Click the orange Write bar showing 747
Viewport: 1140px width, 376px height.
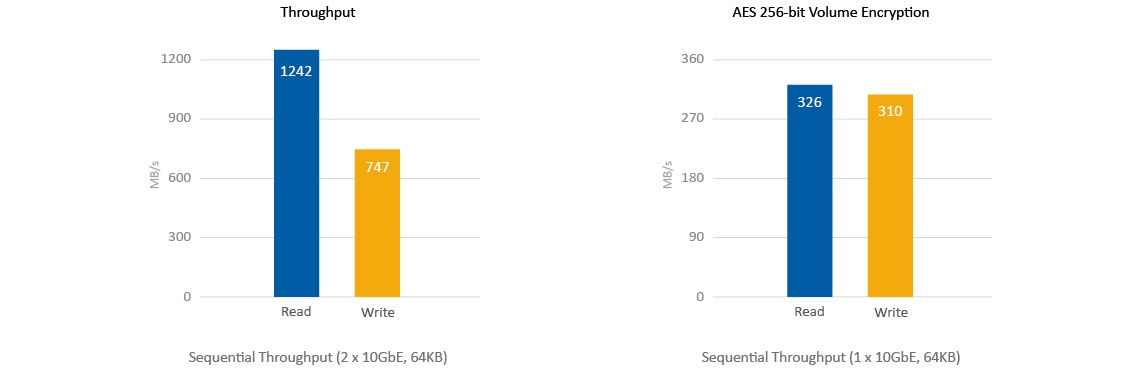[x=377, y=223]
